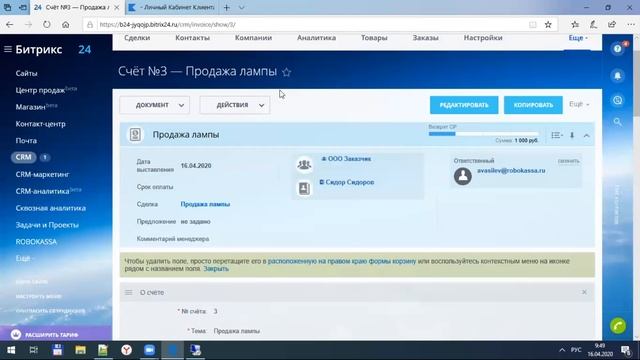Go to browser home page

(66, 24)
